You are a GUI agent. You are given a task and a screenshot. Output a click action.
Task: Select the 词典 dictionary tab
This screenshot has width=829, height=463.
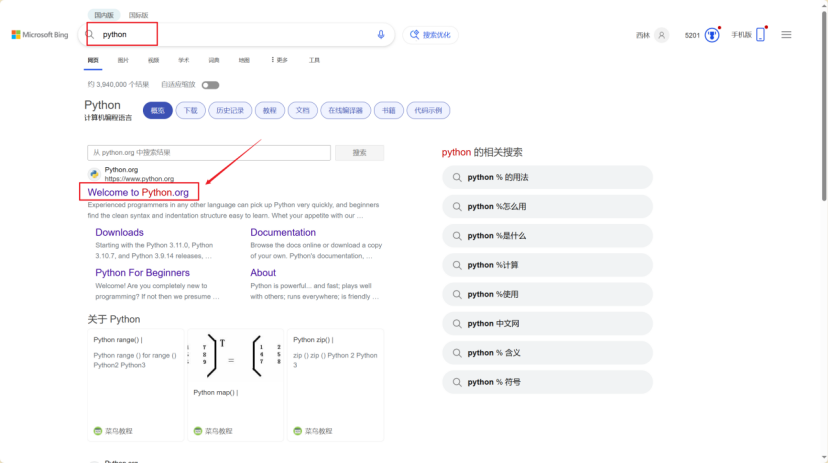(x=214, y=60)
